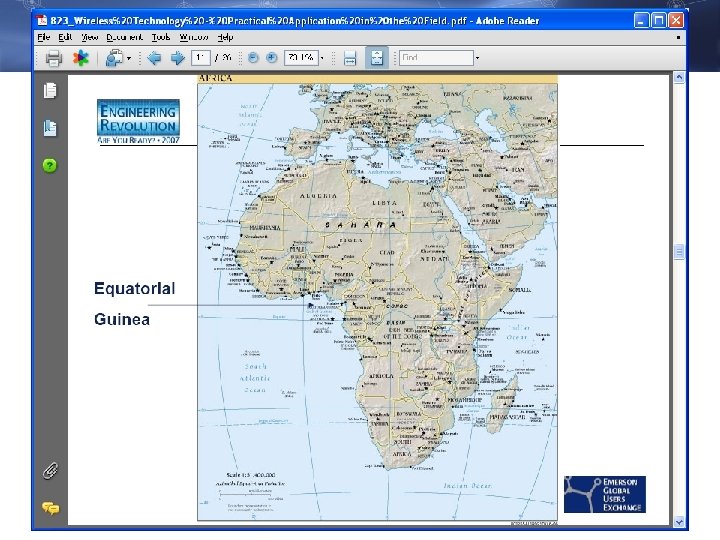Image resolution: width=720 pixels, height=540 pixels.
Task: Zoom out with the minus button
Action: pyautogui.click(x=253, y=58)
